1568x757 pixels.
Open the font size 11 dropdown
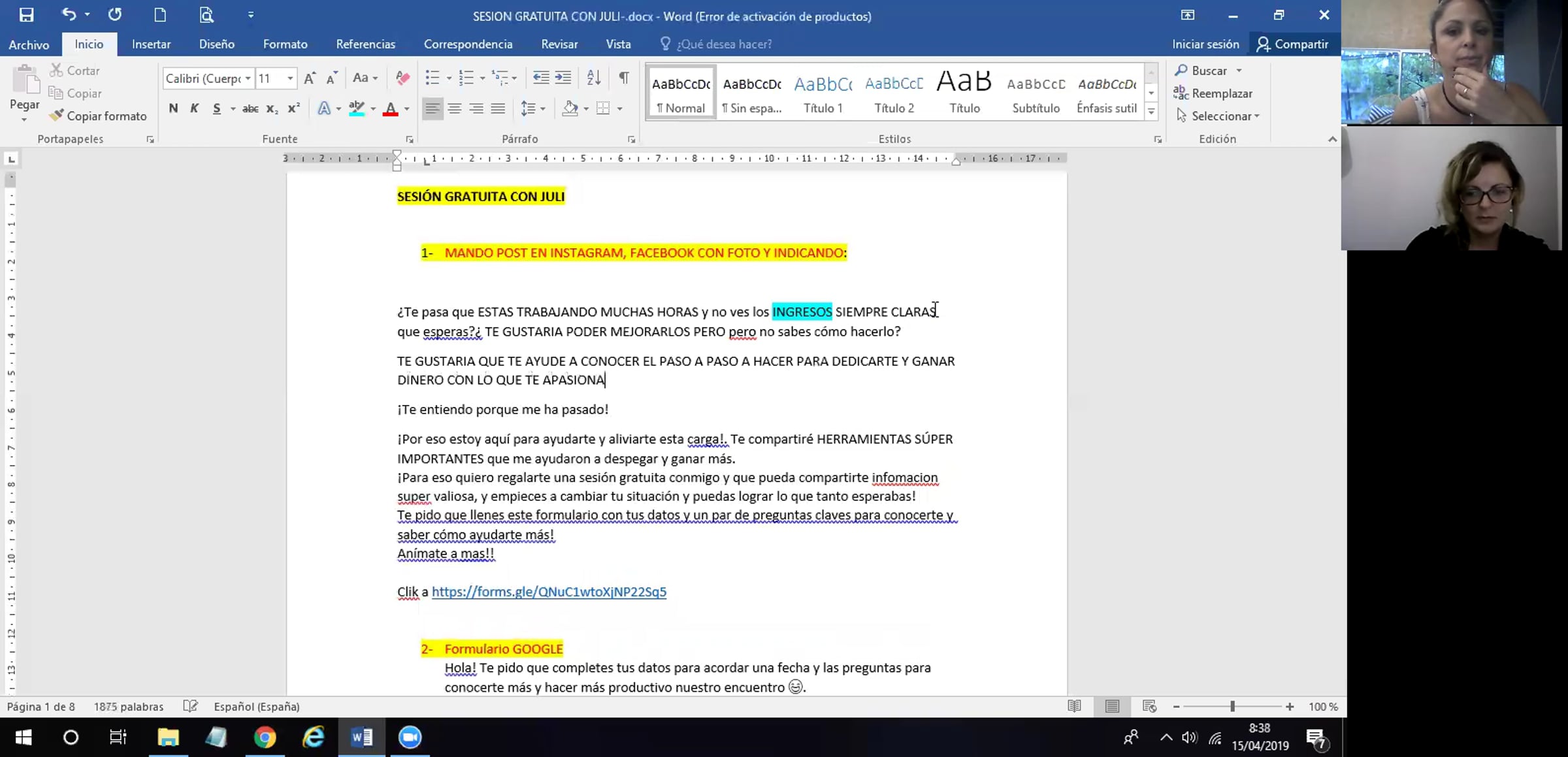pyautogui.click(x=290, y=78)
